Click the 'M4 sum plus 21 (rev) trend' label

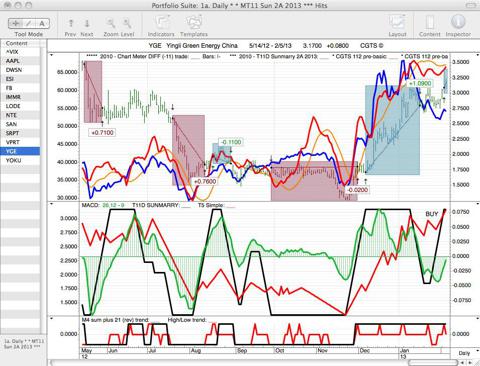click(x=115, y=320)
